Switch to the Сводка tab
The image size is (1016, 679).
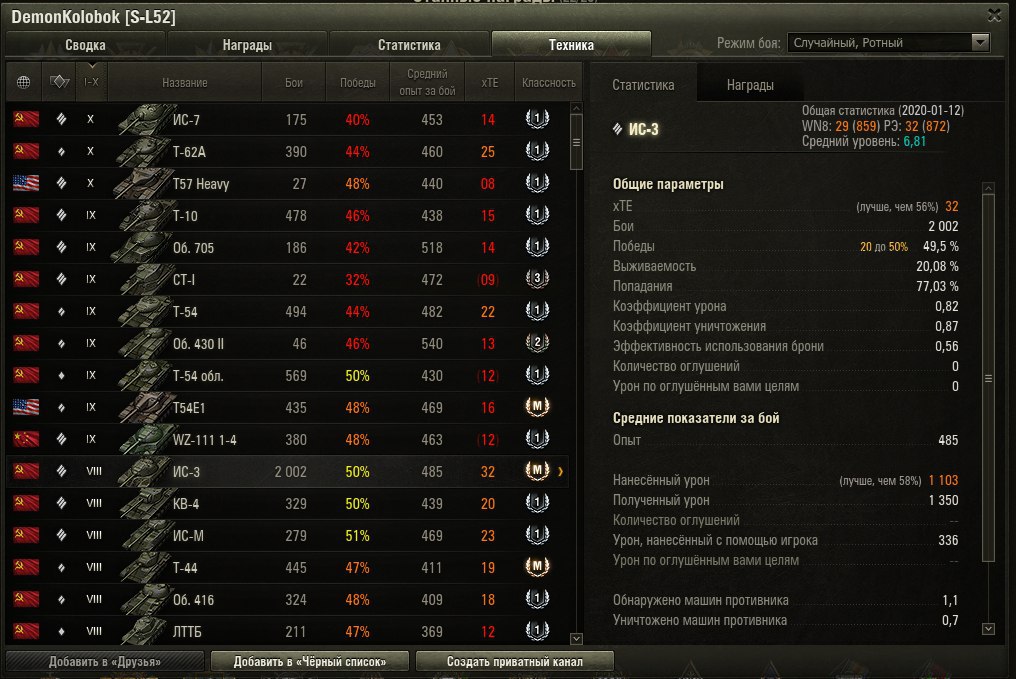[x=85, y=45]
